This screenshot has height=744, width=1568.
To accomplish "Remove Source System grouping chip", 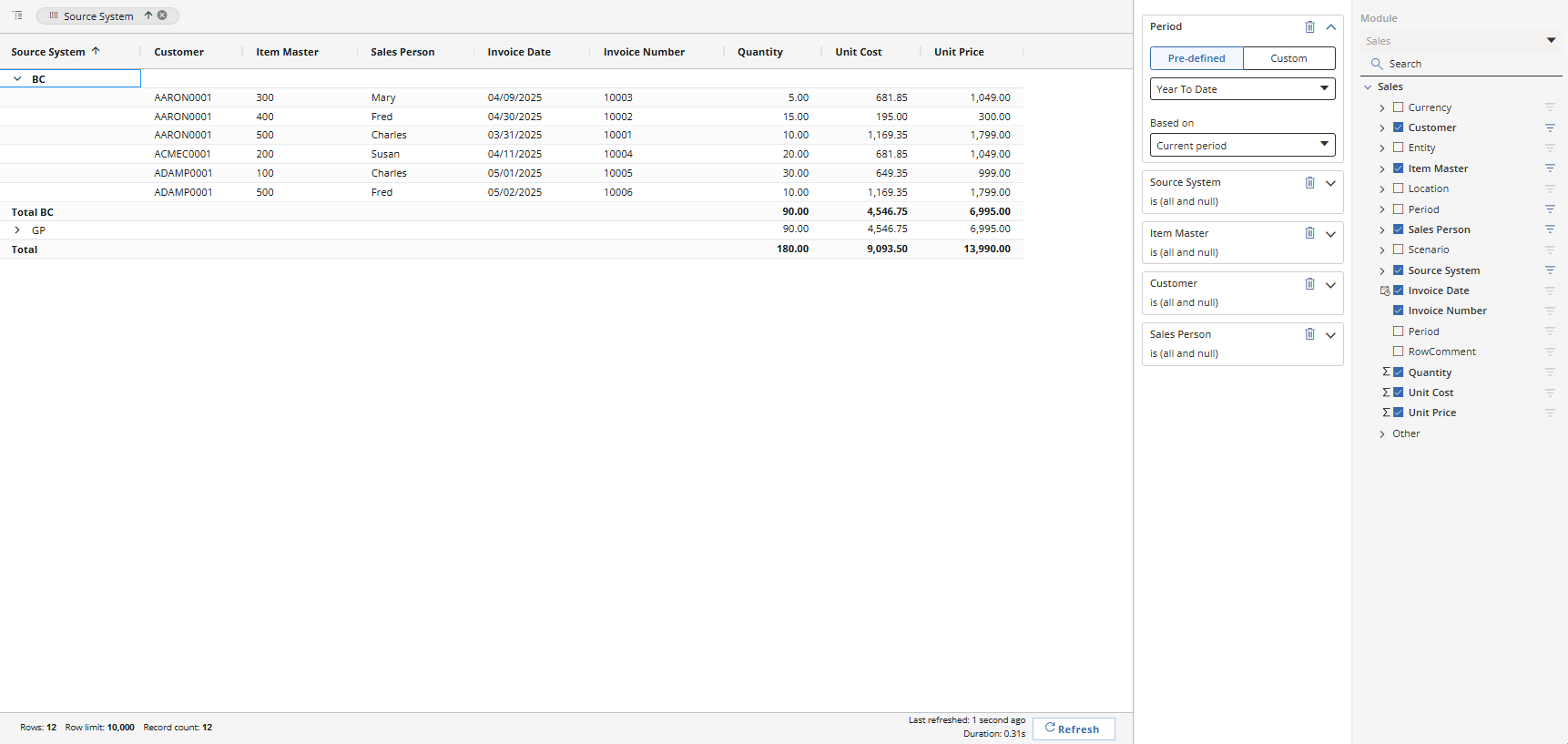I will click(x=162, y=15).
